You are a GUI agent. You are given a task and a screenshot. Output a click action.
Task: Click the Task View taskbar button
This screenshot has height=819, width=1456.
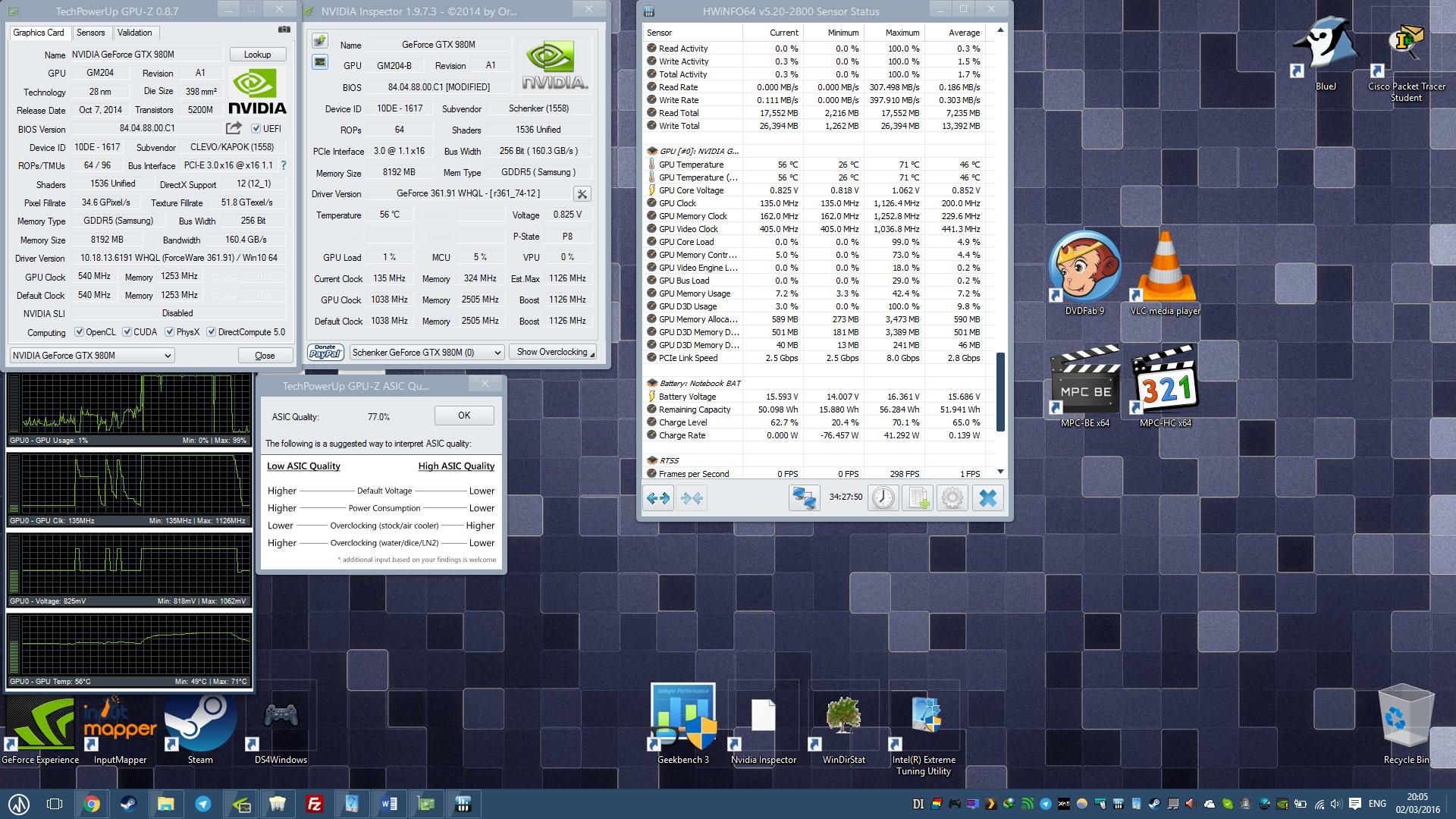[x=55, y=804]
